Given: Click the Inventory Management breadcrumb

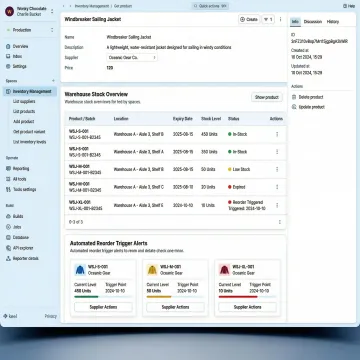Looking at the screenshot, I should (x=92, y=6).
